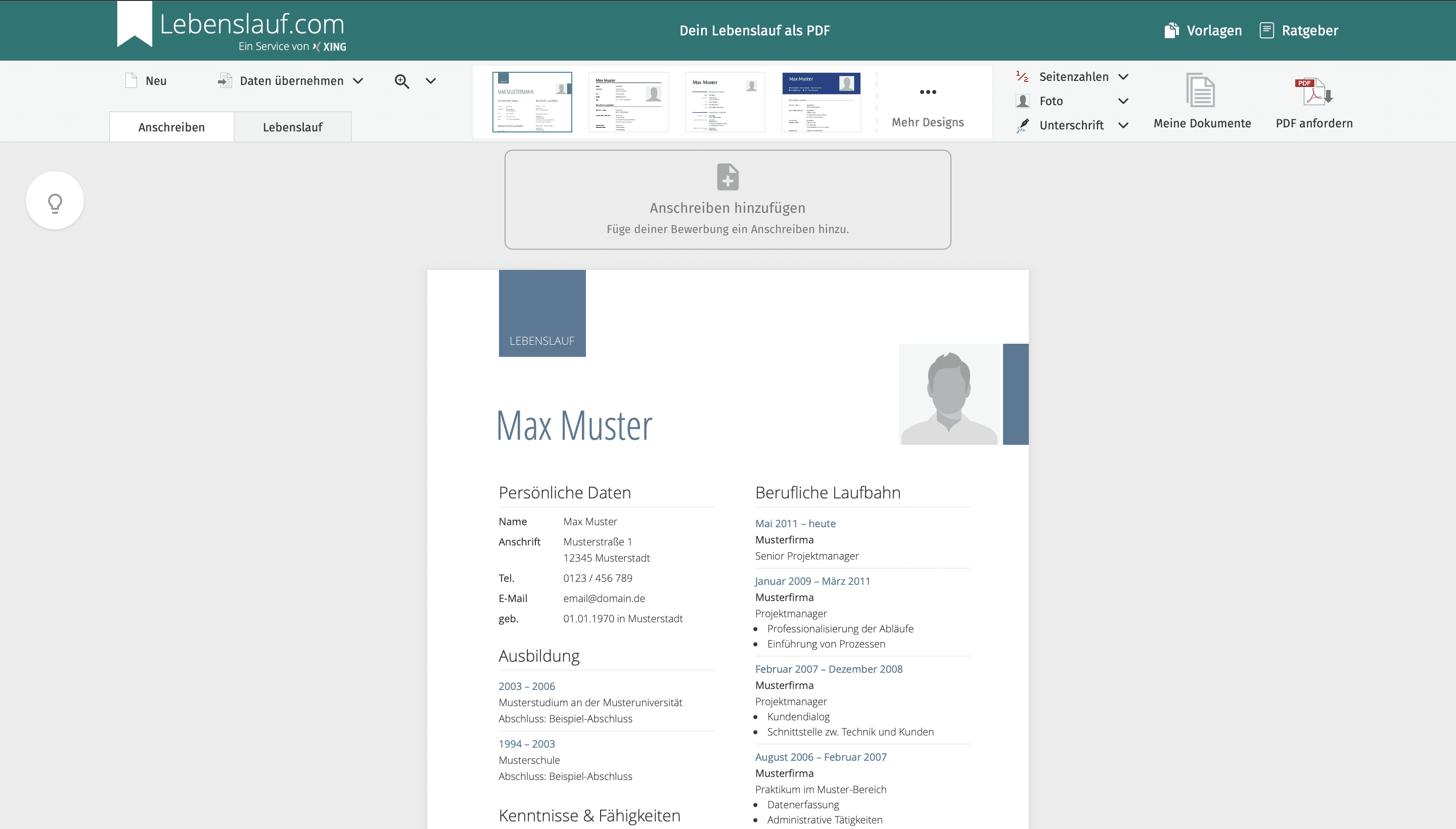Screen dimensions: 1456x829
Task: Switch to the Lebenslauf tab
Action: (292, 127)
